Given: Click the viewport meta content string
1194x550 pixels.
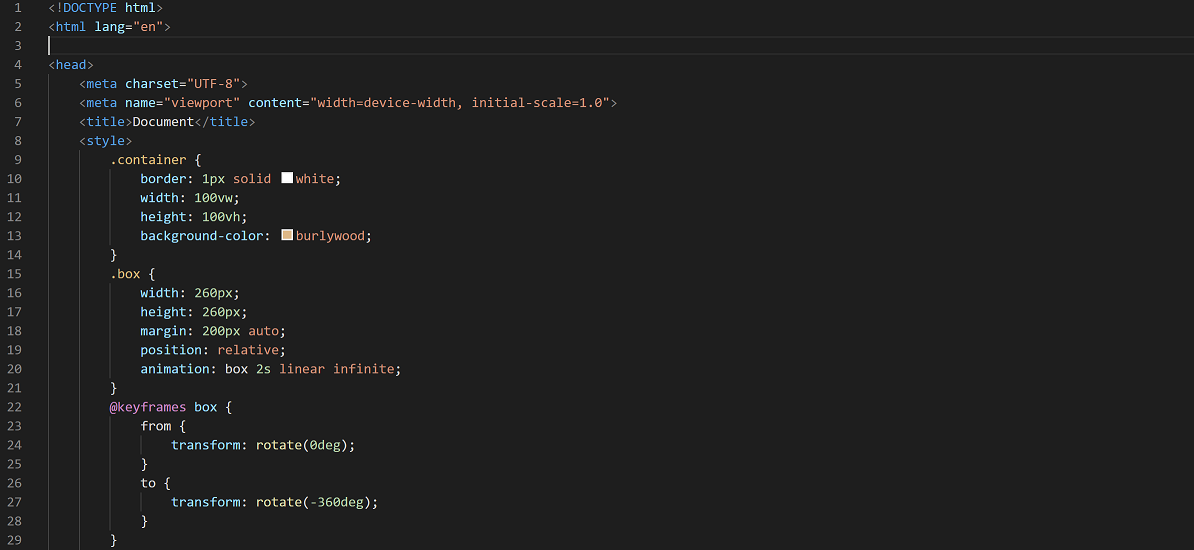Looking at the screenshot, I should click(x=463, y=103).
